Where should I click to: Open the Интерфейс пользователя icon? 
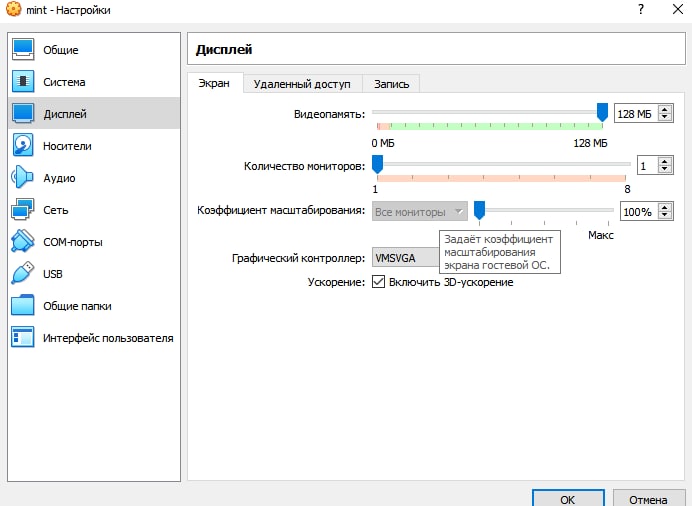click(x=23, y=337)
